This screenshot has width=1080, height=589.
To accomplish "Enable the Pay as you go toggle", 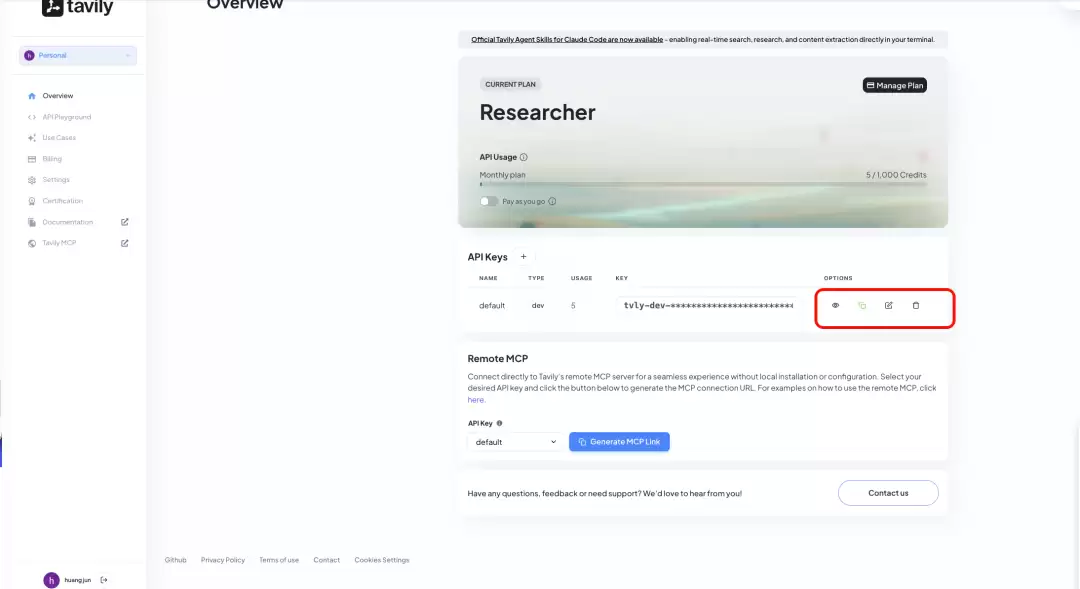I will (x=489, y=201).
